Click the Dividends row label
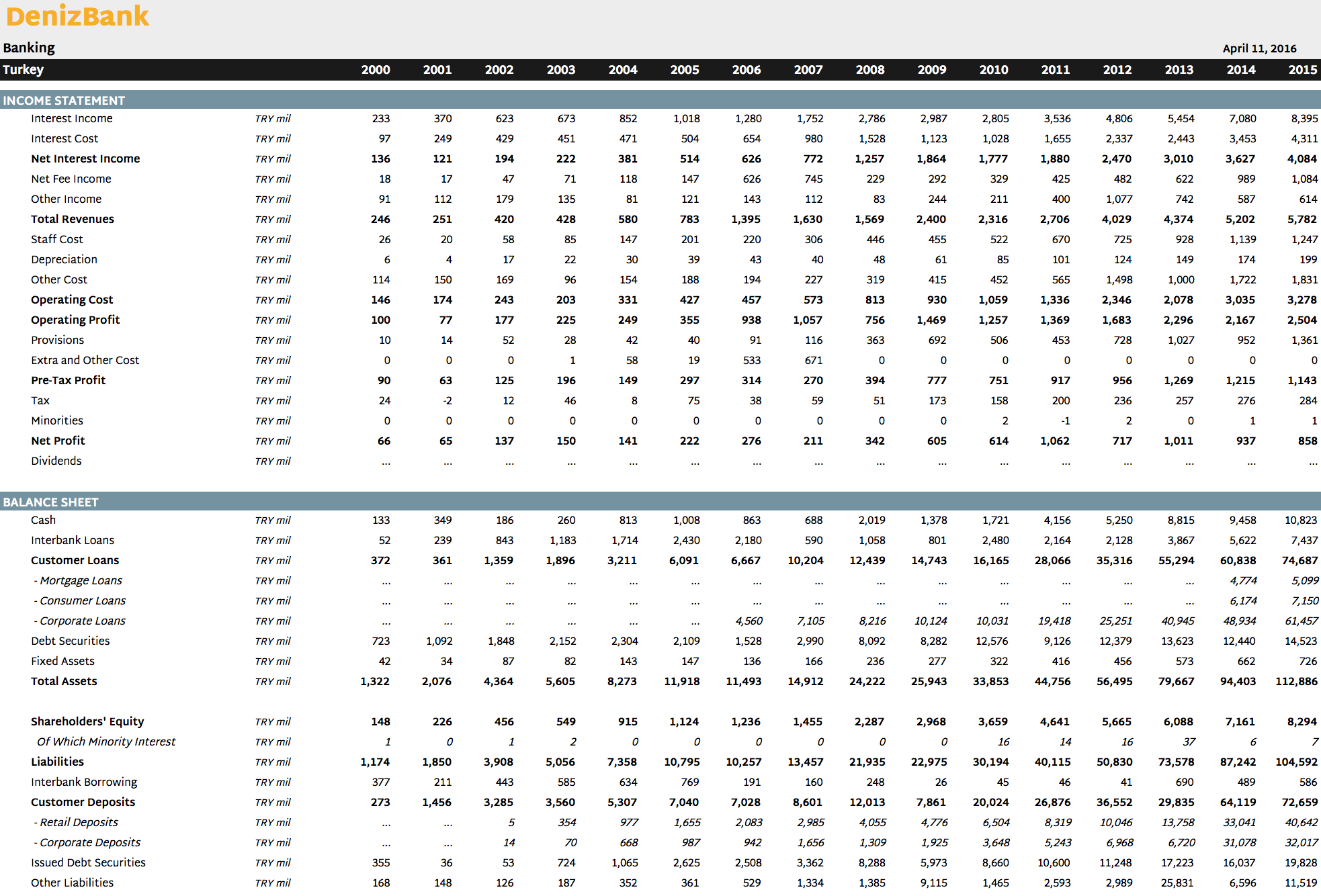The height and width of the screenshot is (896, 1321). (56, 461)
